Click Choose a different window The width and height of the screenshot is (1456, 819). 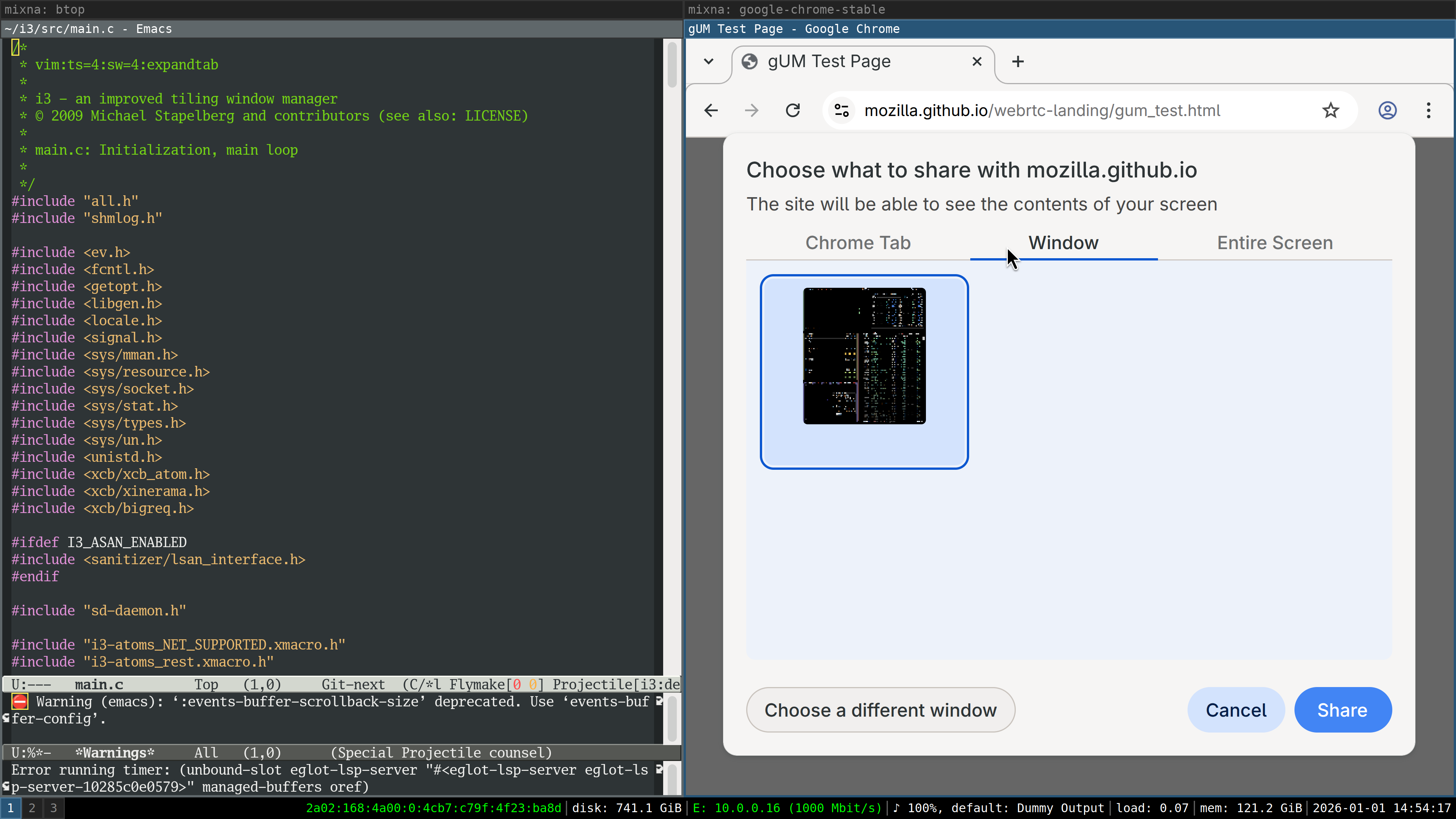[880, 710]
